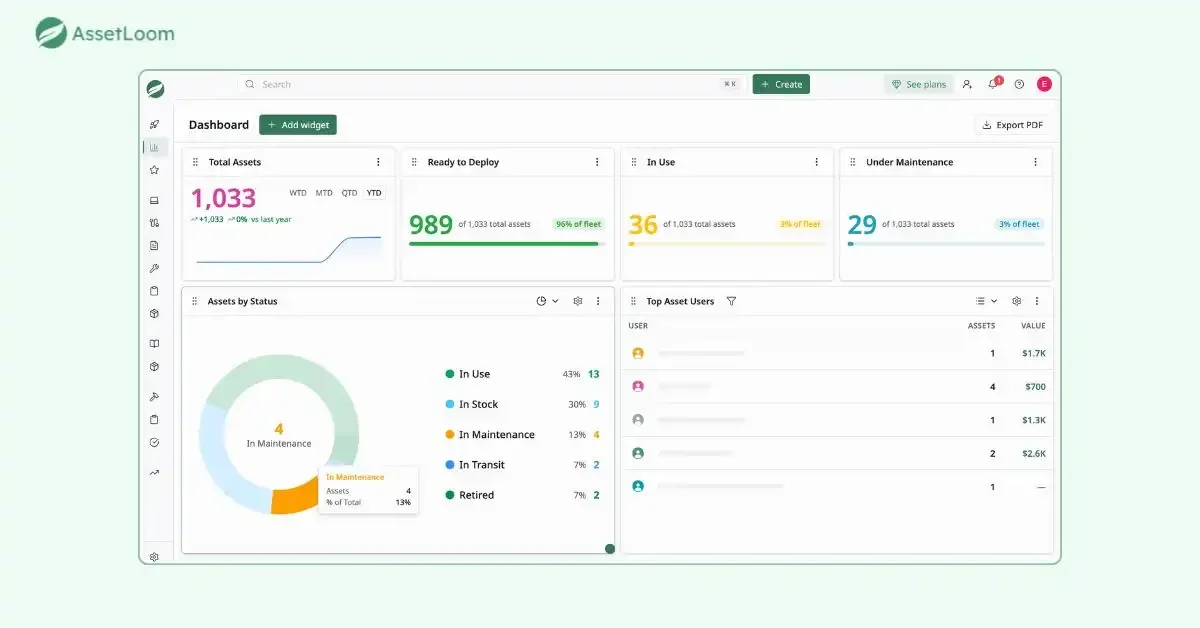Select the MTD period toggle

click(x=324, y=193)
